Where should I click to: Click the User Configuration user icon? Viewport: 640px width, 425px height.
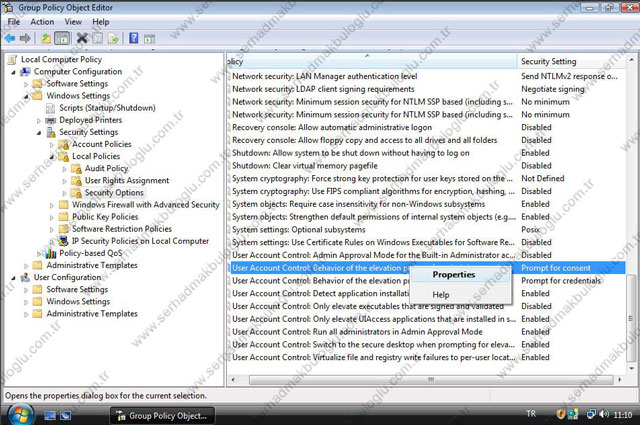pos(25,278)
